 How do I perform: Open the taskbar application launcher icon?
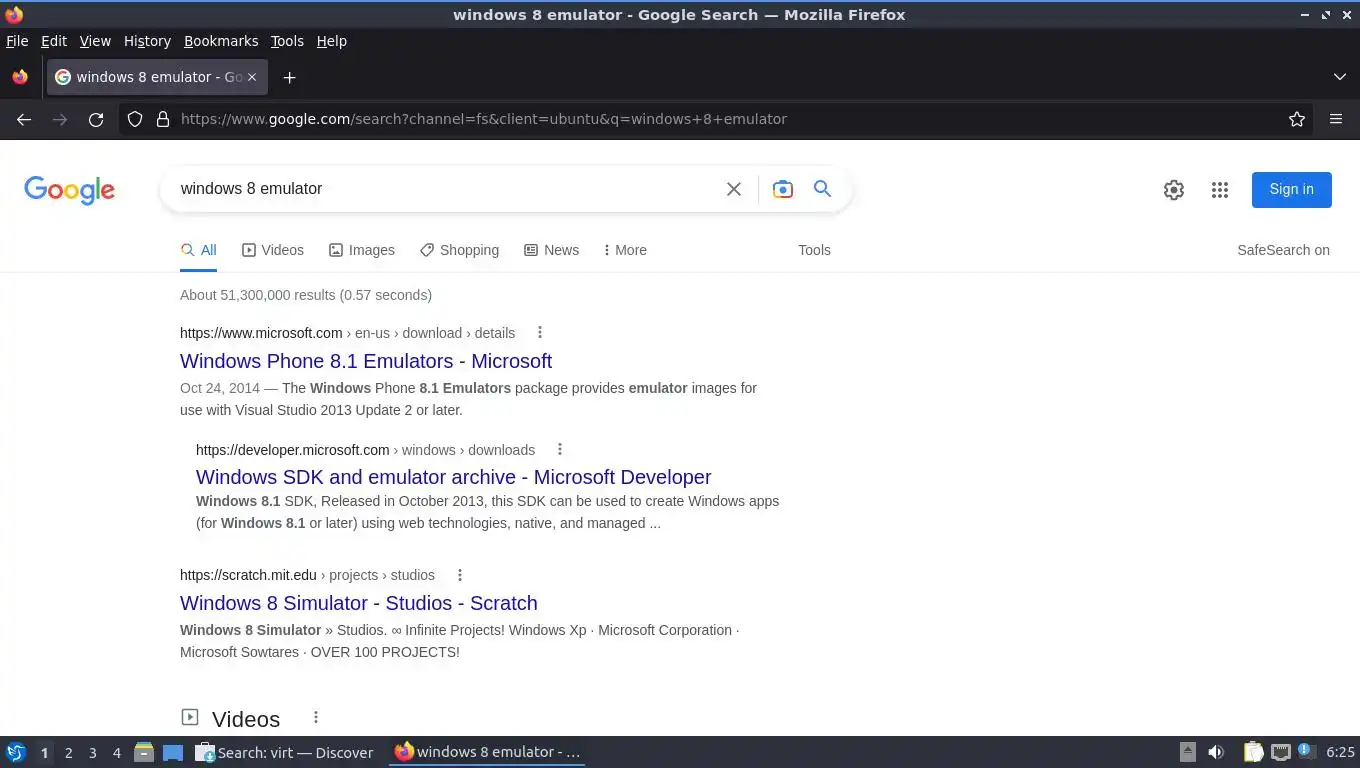15,752
